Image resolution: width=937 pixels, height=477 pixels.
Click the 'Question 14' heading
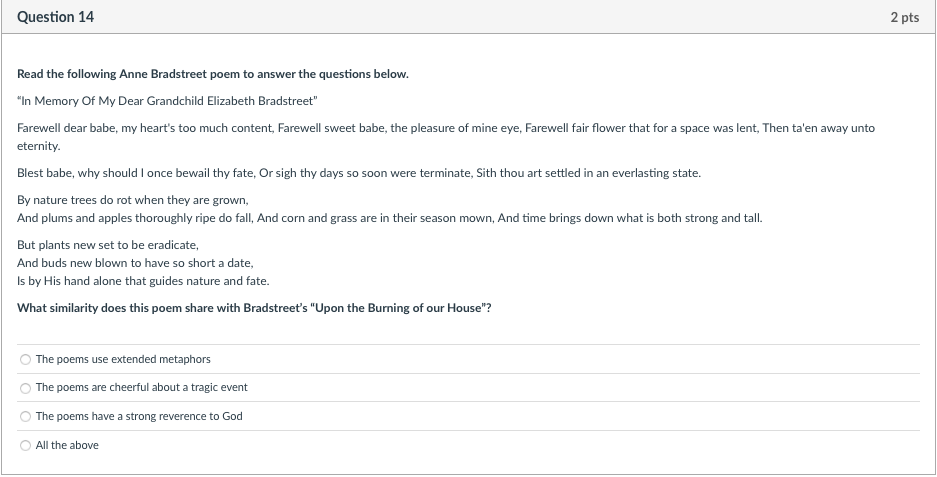pyautogui.click(x=56, y=17)
